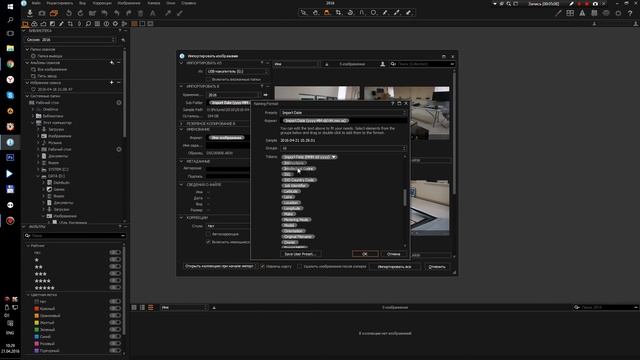
Task: Select the Pan hand cursor tool
Action: pos(315,13)
